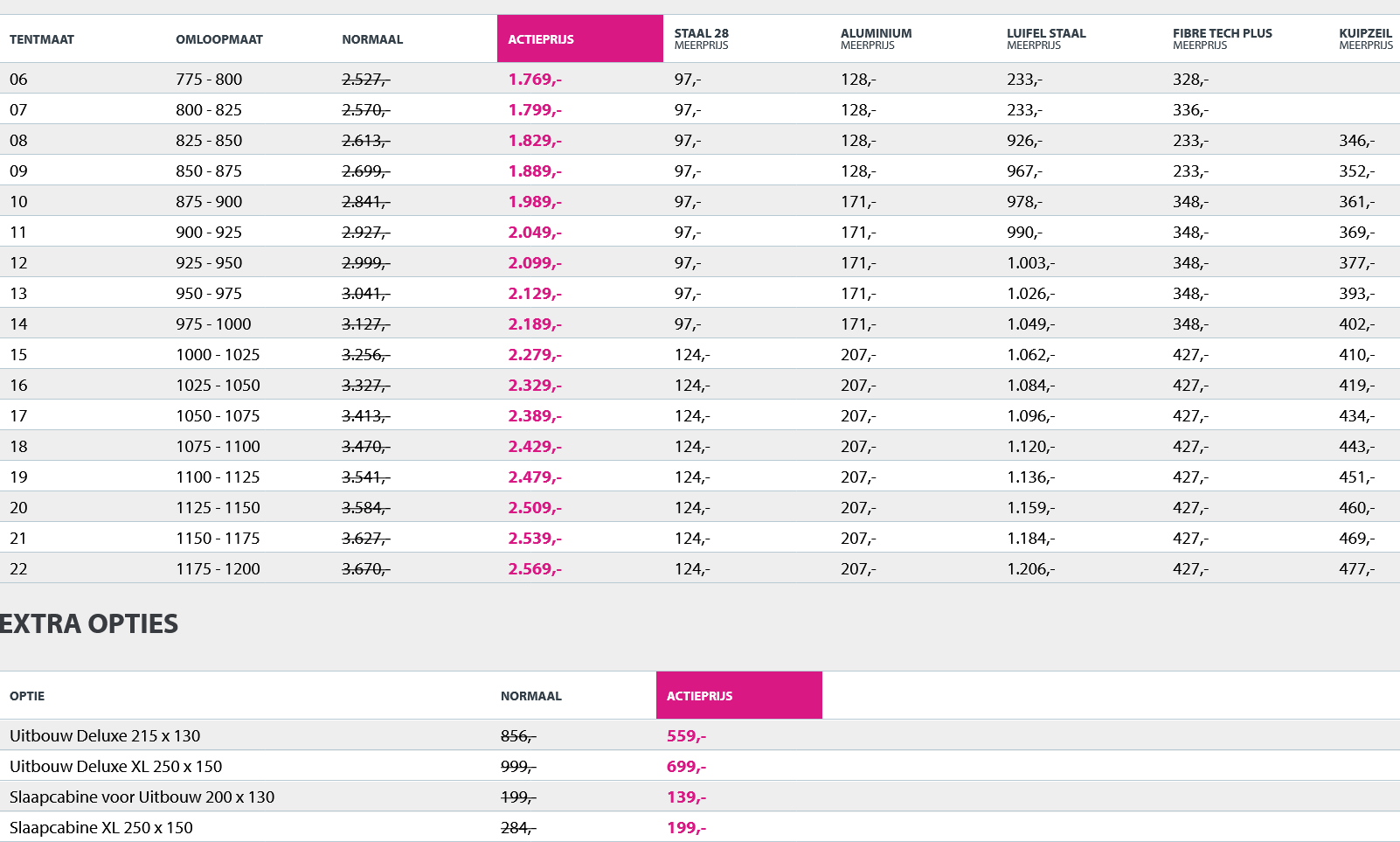Viewport: 1400px width, 842px height.
Task: Click the pink ACTIEPRIJS header in the tent table
Action: click(579, 39)
